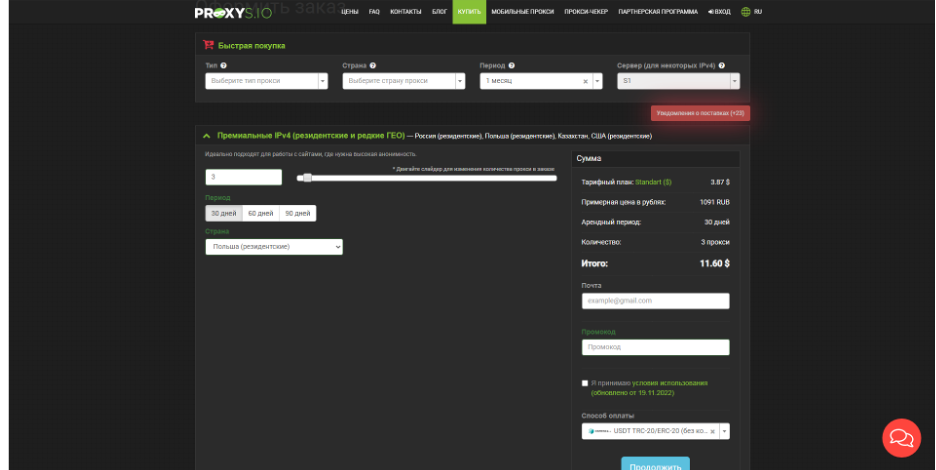Click the shopping cart icon beside Быстрая покупка
This screenshot has height=470, width=936.
click(208, 45)
